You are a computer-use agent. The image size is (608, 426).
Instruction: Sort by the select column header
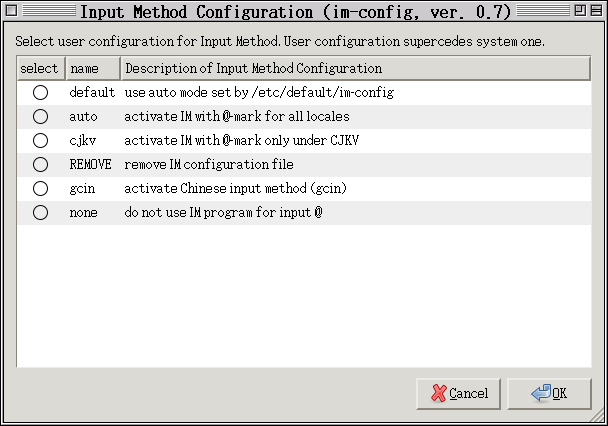40,69
